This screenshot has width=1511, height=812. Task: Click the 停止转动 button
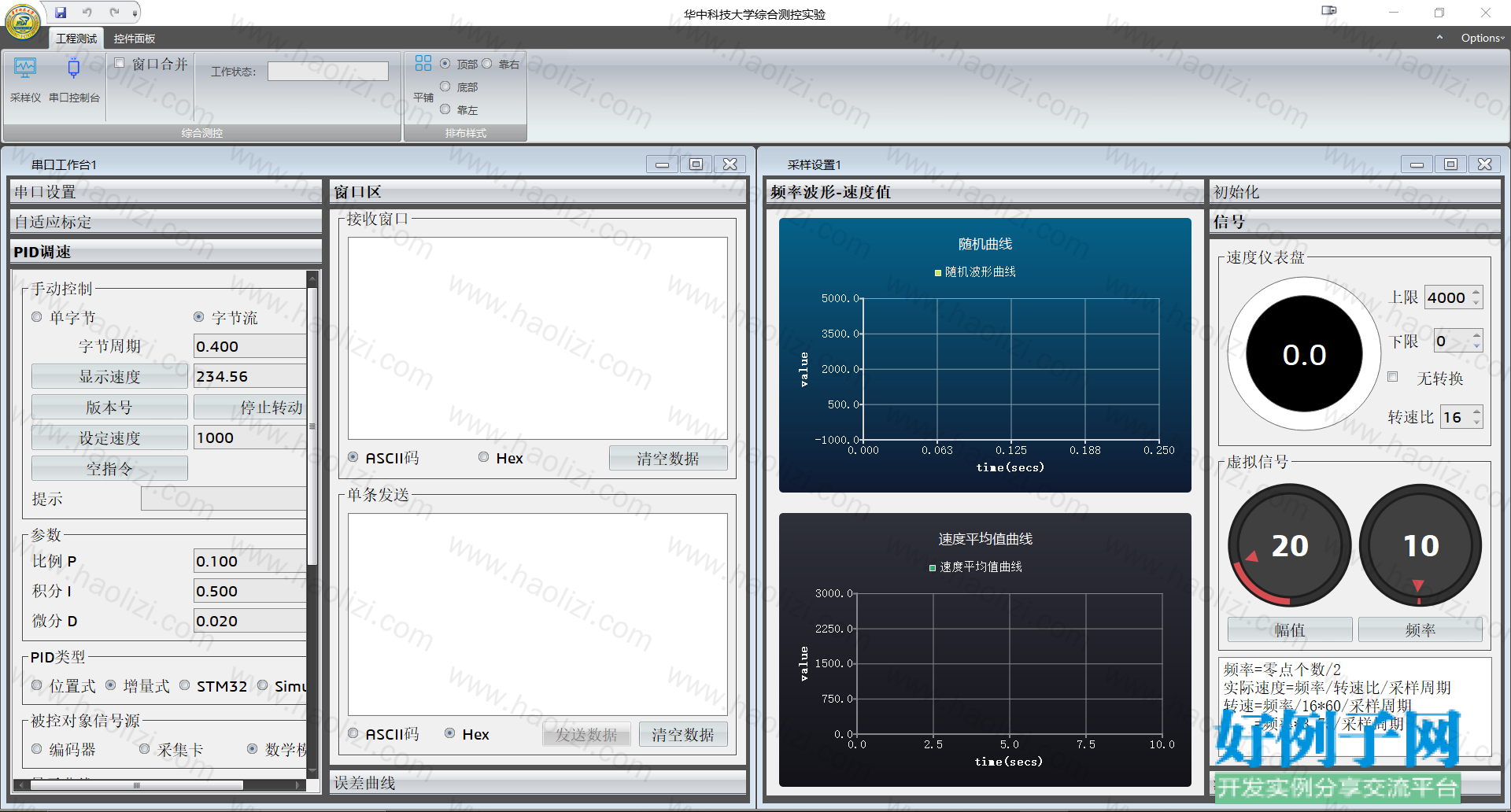coord(250,408)
